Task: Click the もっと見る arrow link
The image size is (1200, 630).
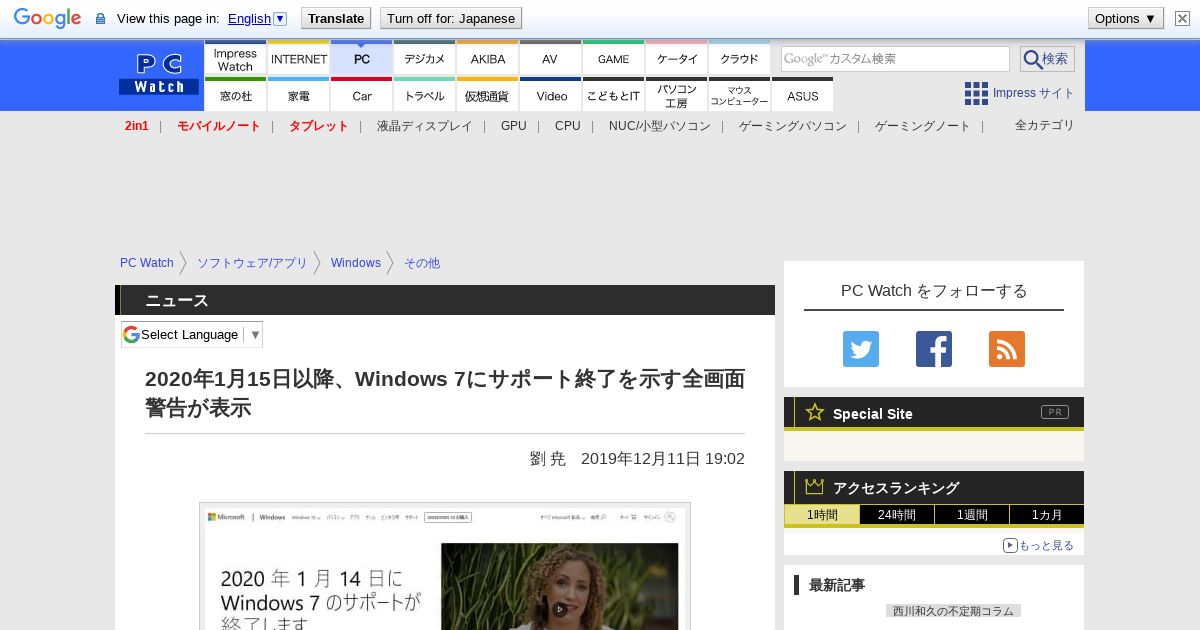Action: pos(1038,545)
